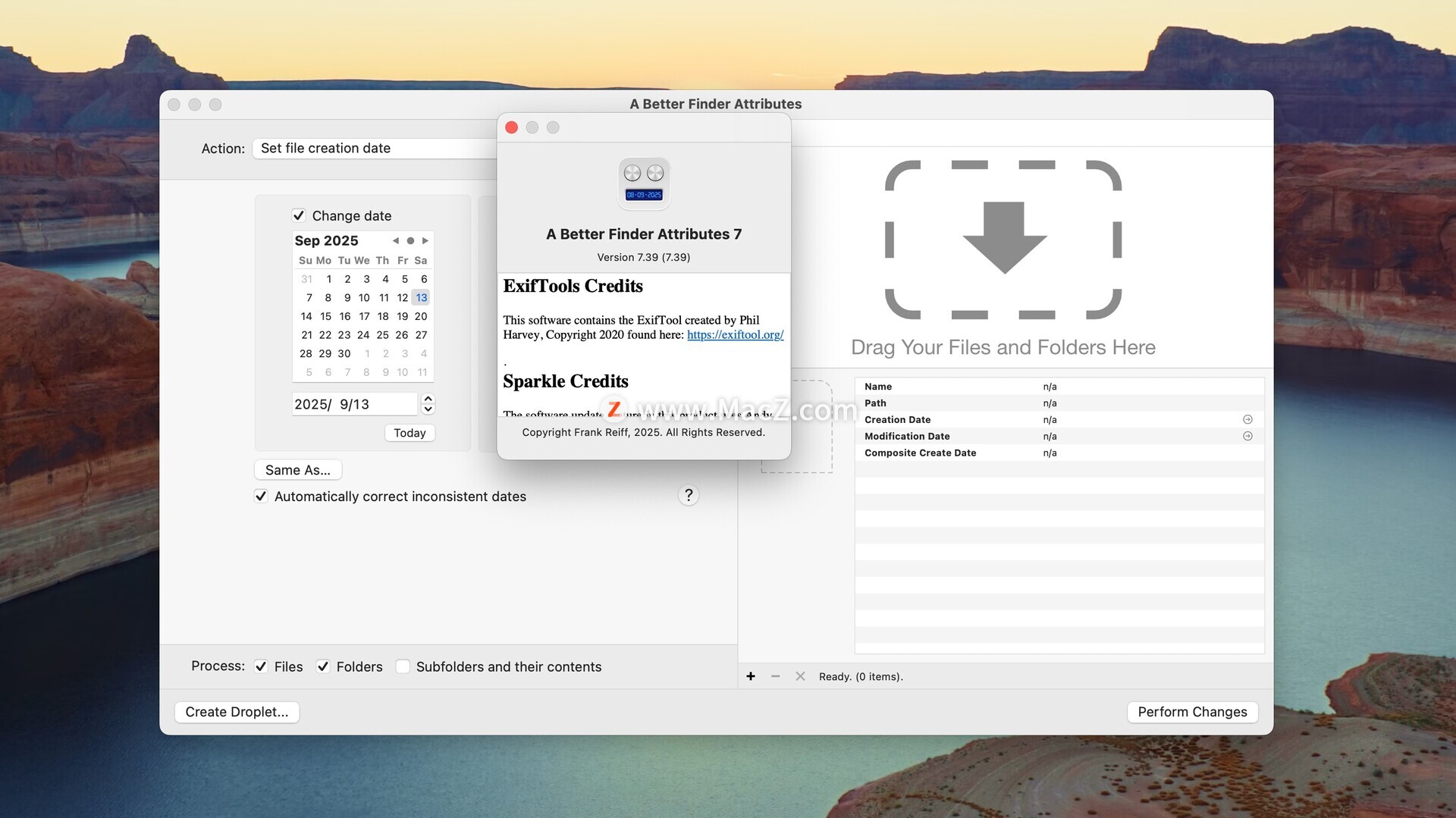Toggle the Files process checkbox
This screenshot has width=1456, height=818.
tap(261, 666)
